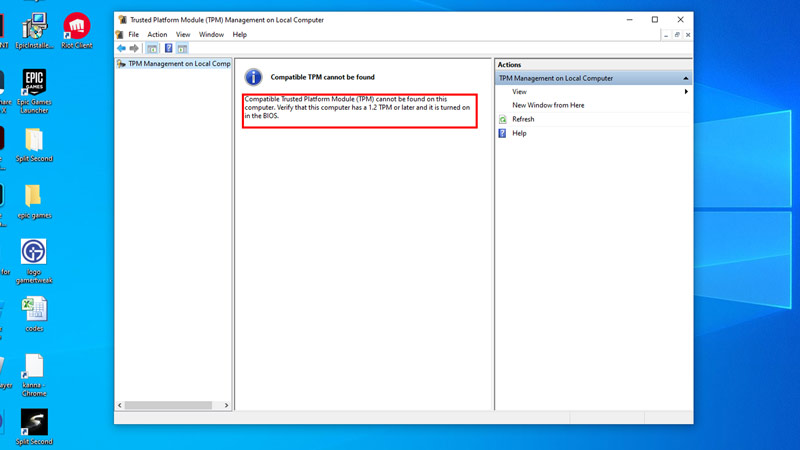Collapse the TPM Management on Local Computer actions section
This screenshot has width=800, height=450.
point(686,78)
